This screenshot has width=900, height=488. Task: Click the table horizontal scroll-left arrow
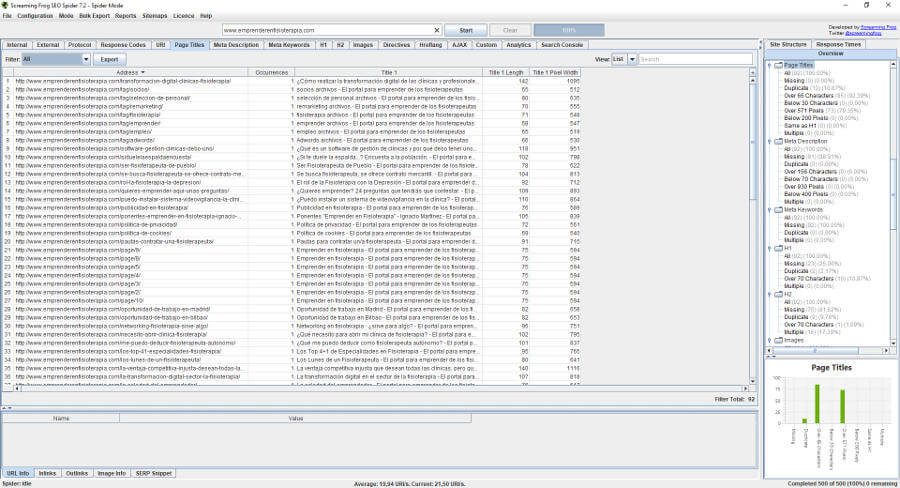[17, 389]
